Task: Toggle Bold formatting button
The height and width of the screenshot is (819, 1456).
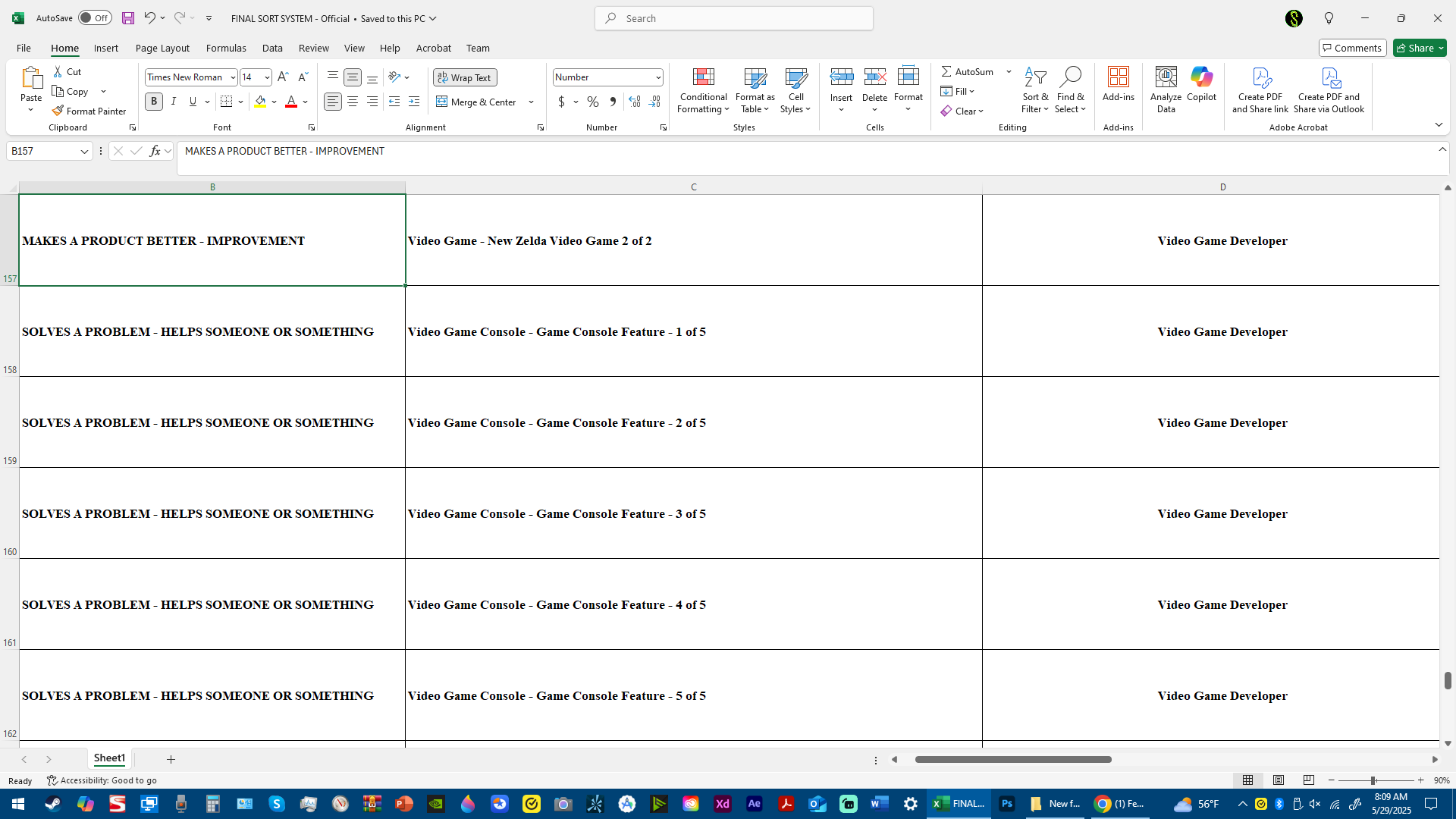Action: click(x=154, y=102)
